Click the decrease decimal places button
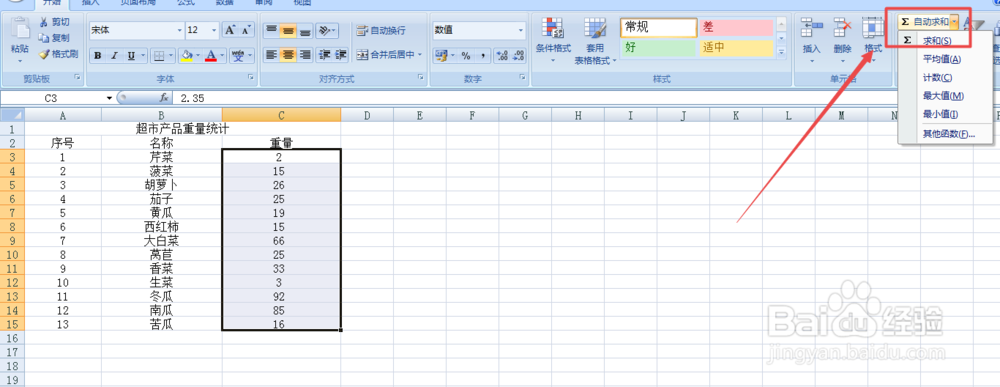This screenshot has width=1000, height=387. point(517,56)
